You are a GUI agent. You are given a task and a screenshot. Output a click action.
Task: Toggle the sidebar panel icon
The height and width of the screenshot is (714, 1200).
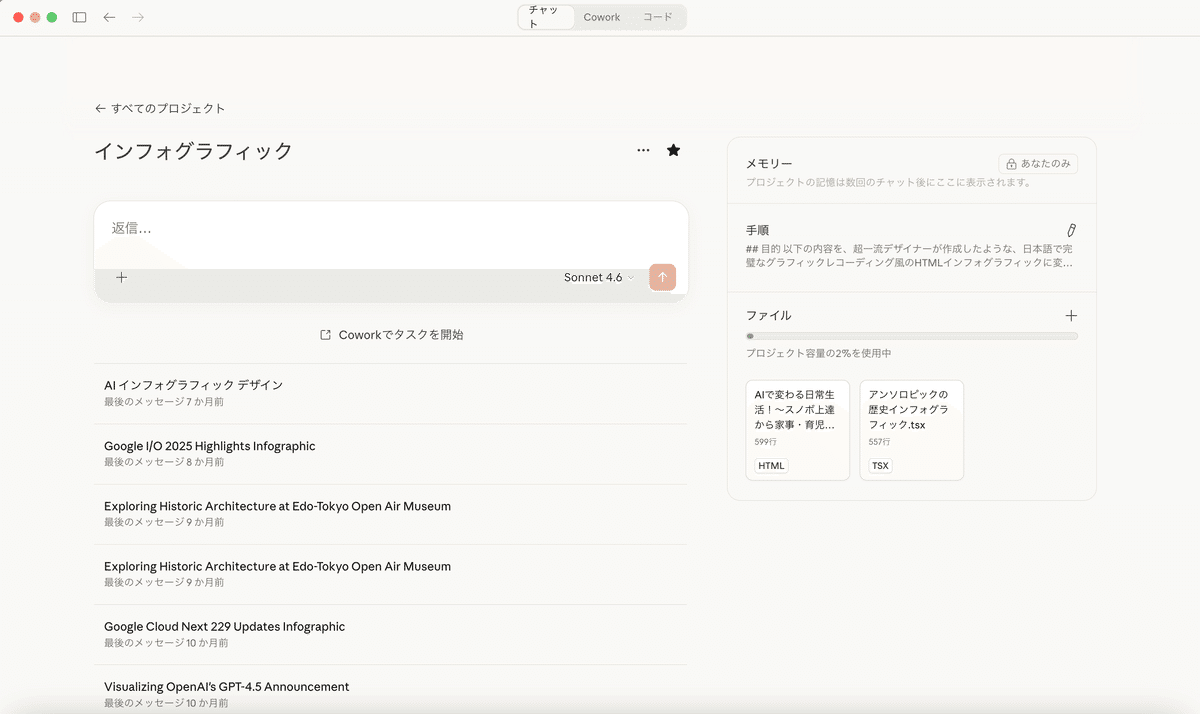pyautogui.click(x=80, y=17)
